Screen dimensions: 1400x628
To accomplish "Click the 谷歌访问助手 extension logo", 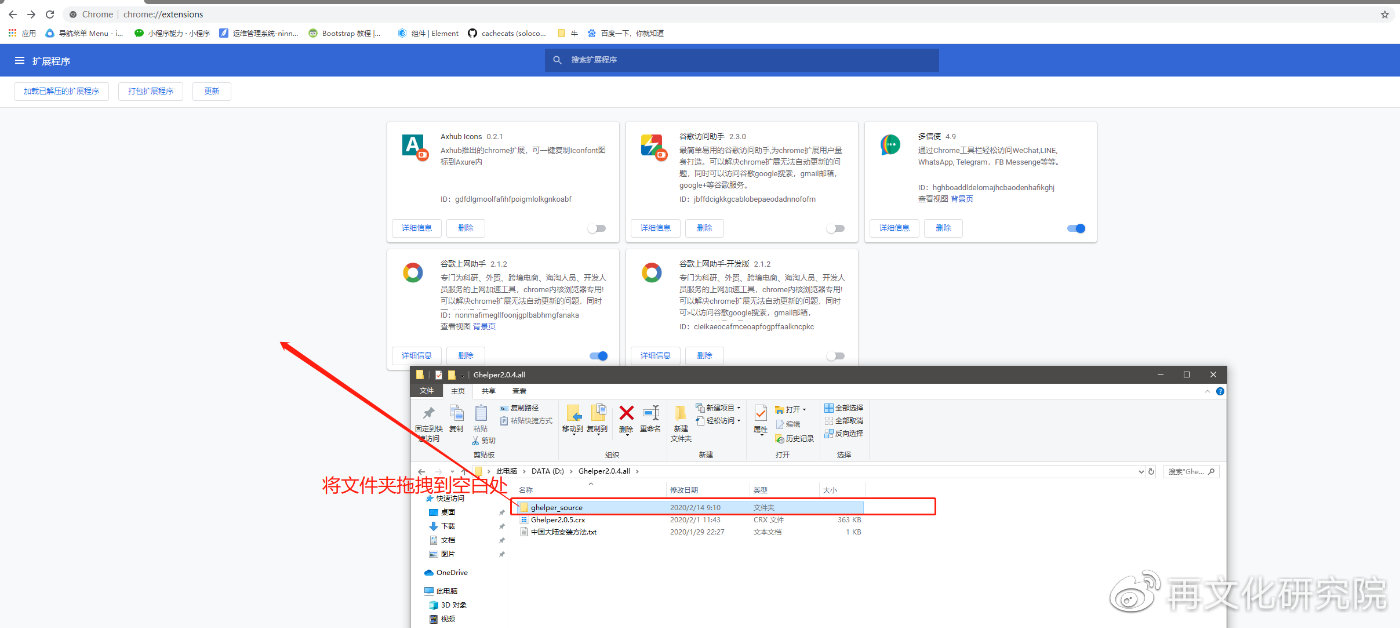I will (x=653, y=147).
